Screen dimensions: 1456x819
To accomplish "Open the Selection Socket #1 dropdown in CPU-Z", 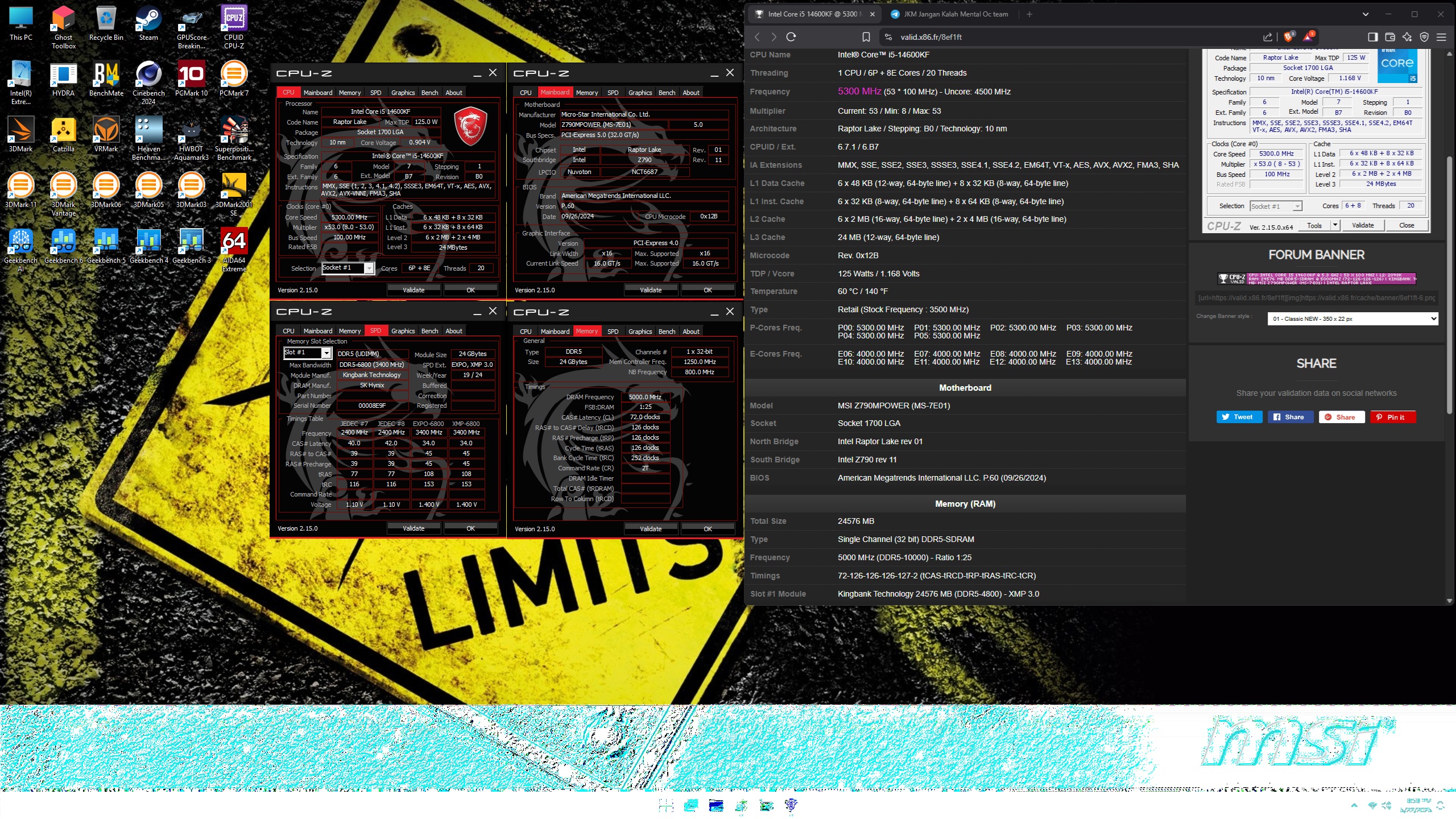I will click(x=348, y=268).
